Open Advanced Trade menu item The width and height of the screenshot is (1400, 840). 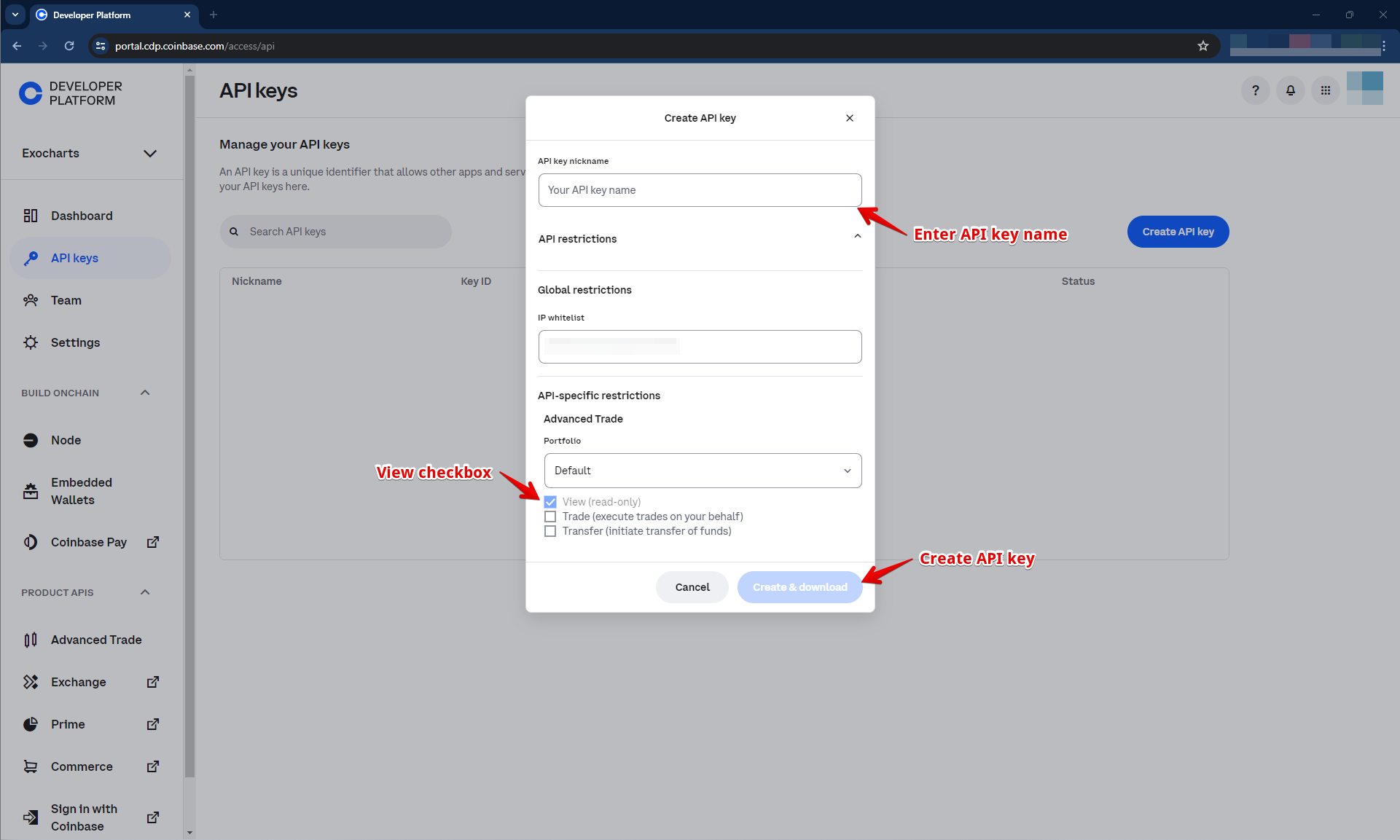(x=90, y=640)
